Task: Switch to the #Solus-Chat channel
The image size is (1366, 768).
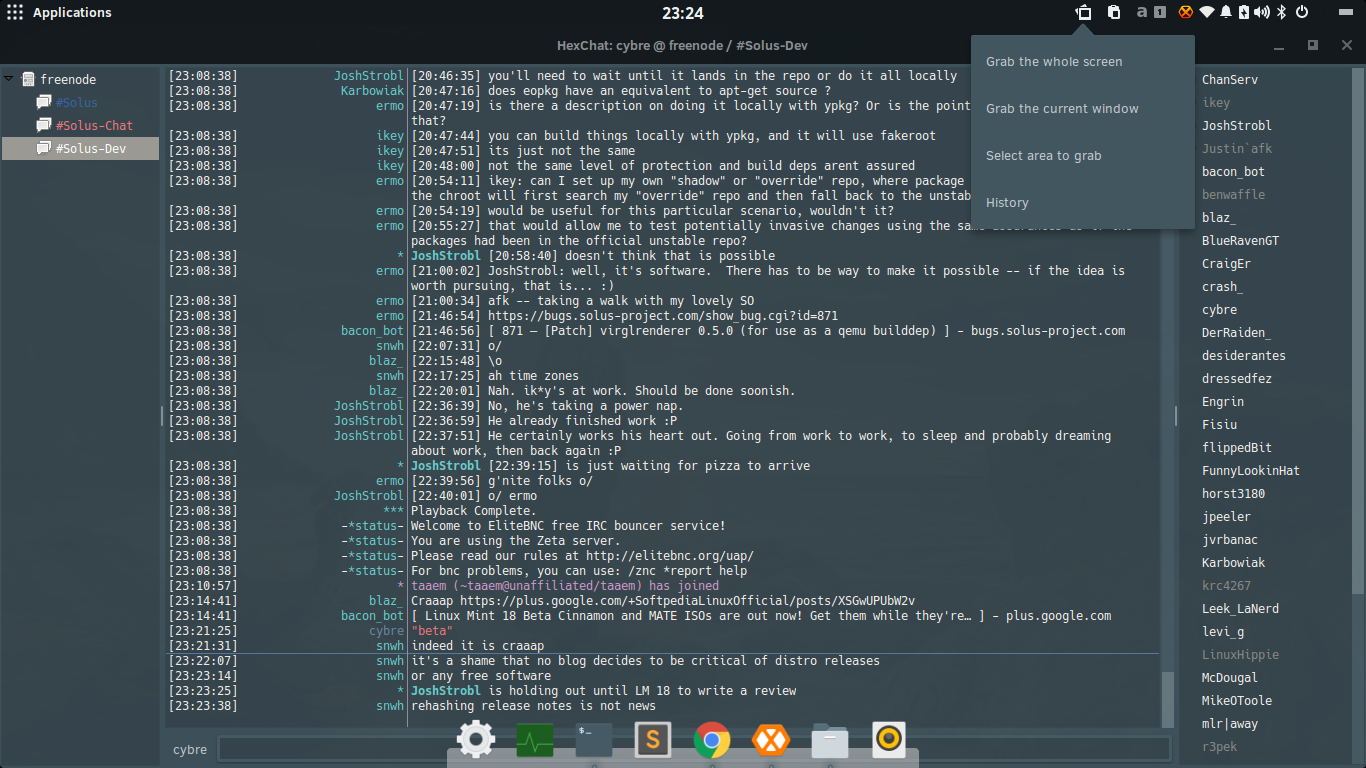Action: click(x=94, y=125)
